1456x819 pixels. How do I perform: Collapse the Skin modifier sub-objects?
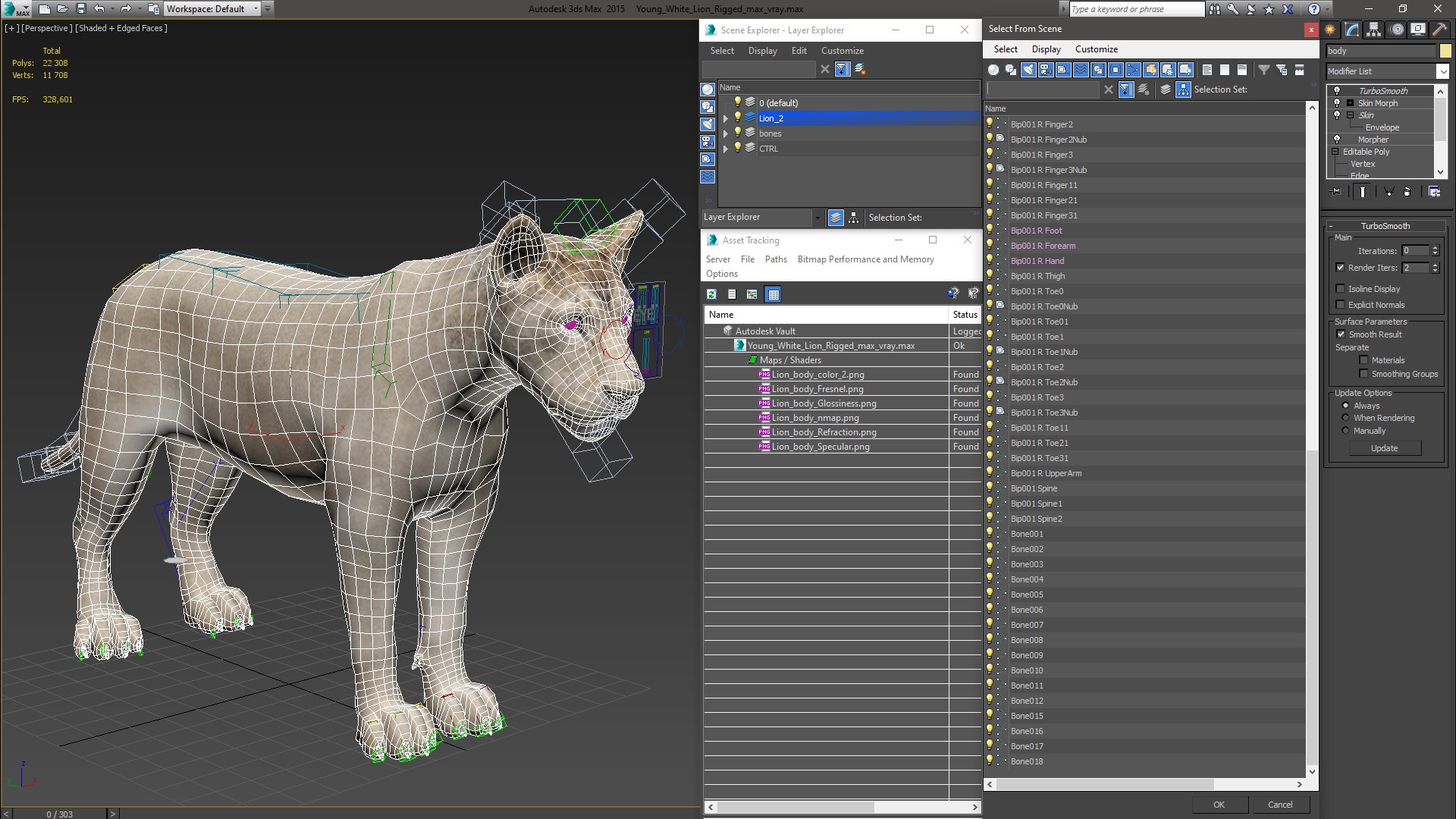tap(1350, 115)
